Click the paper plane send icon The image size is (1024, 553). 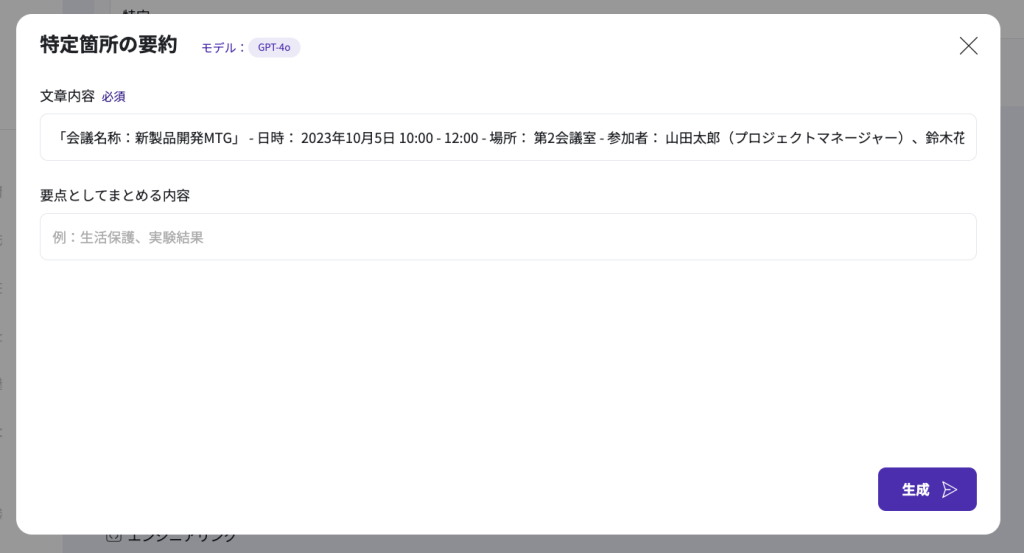point(950,489)
